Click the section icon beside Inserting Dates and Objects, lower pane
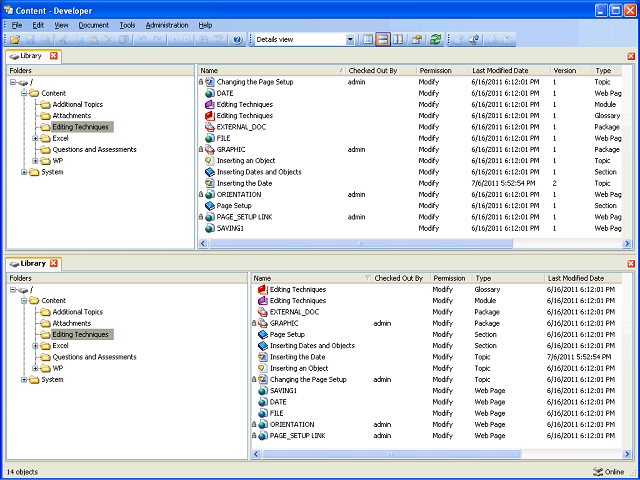This screenshot has height=480, width=640. 263,346
